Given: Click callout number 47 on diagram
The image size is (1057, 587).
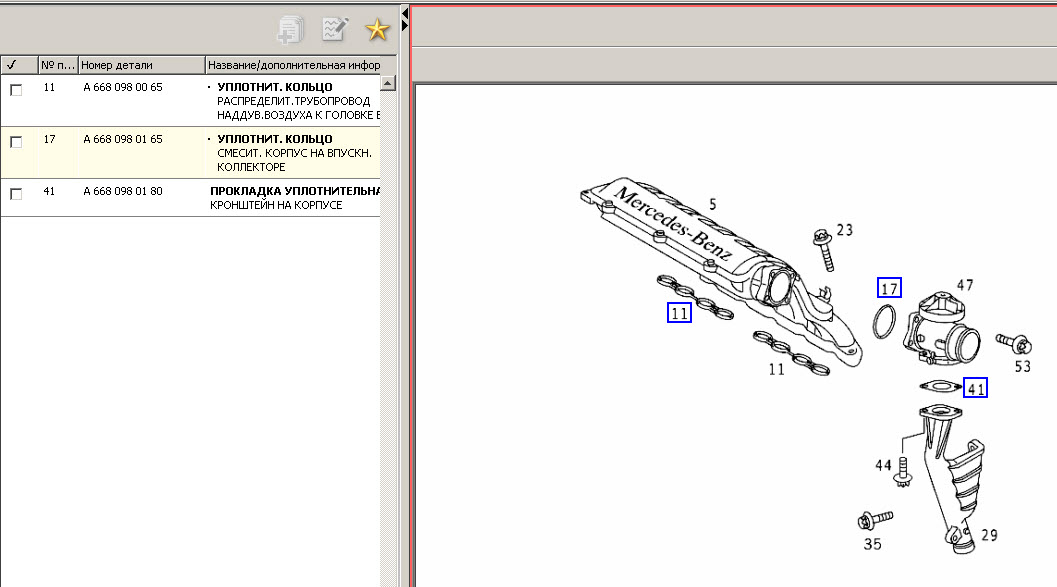Looking at the screenshot, I should tap(964, 286).
